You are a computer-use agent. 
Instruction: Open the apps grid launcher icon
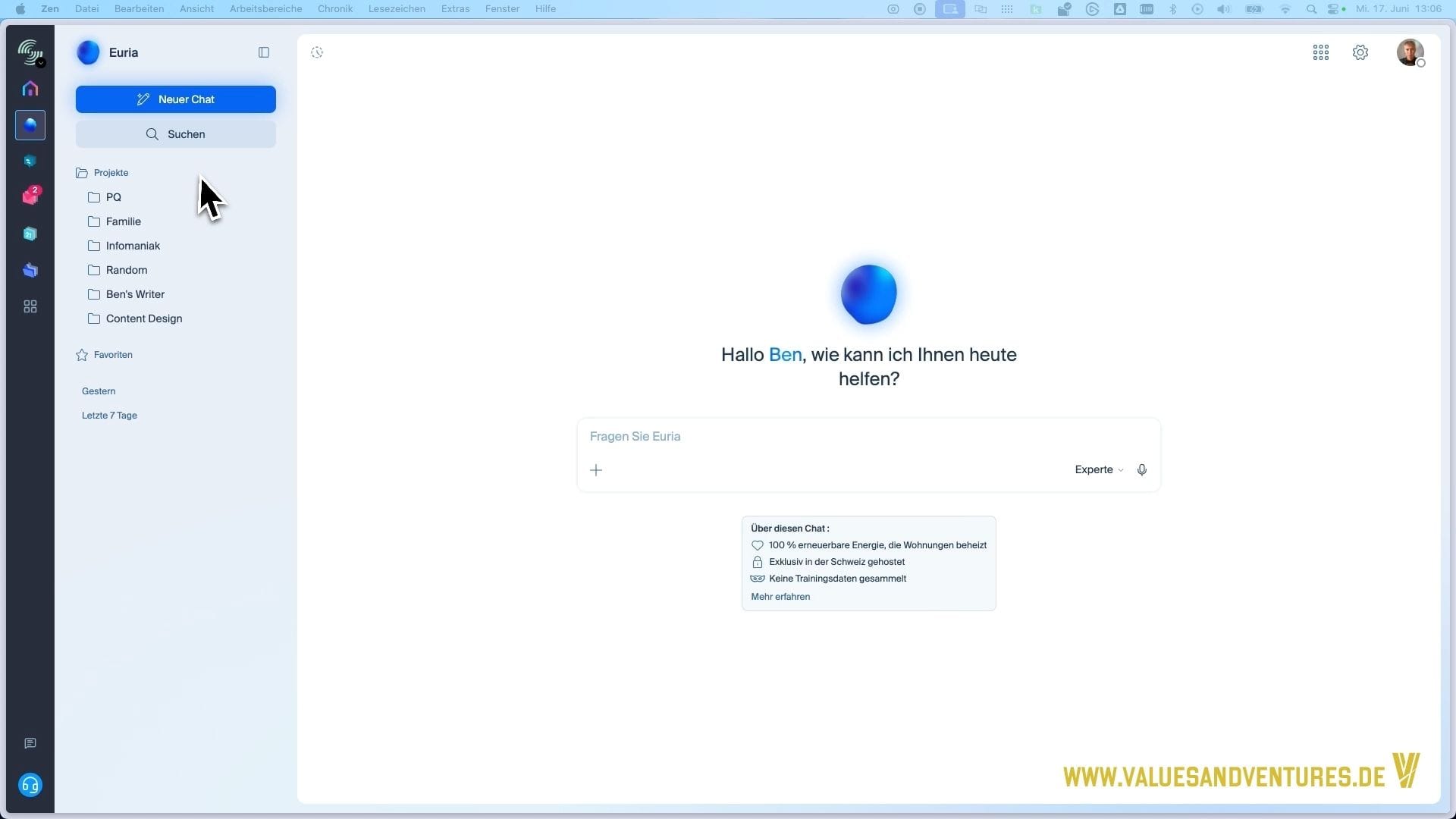(1321, 52)
